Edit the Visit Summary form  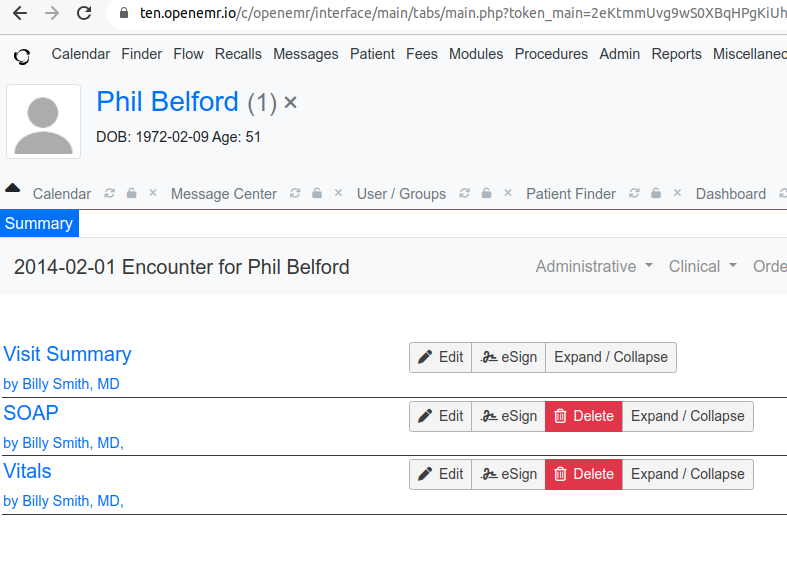coord(440,357)
